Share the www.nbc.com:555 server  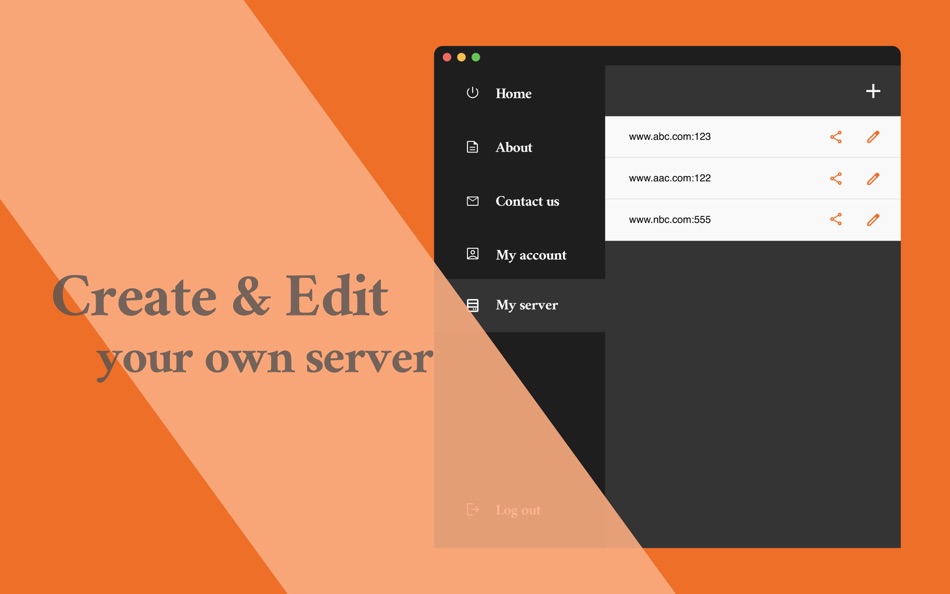[835, 219]
